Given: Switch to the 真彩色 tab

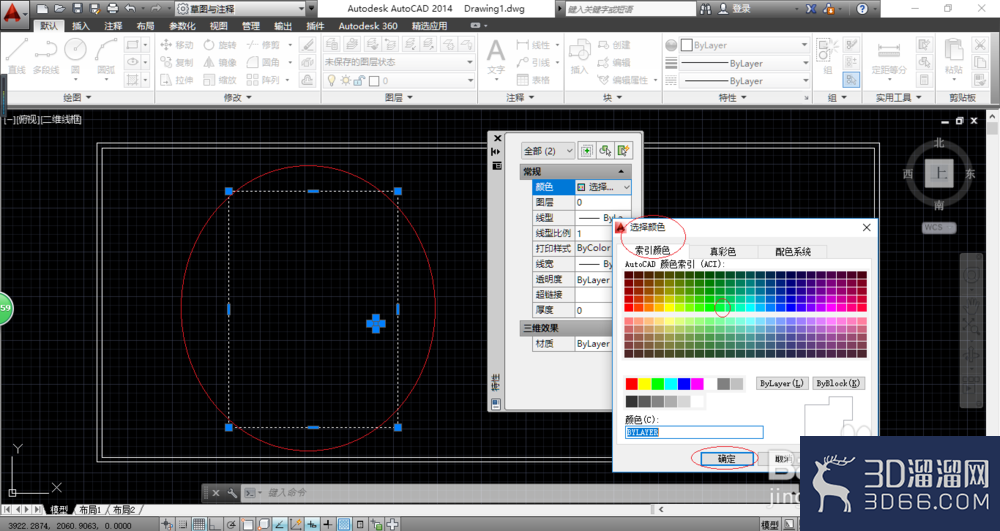Looking at the screenshot, I should pos(723,251).
